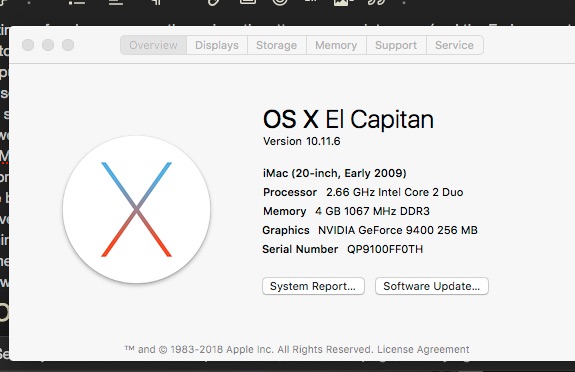Click the grey zoom window button
575x372 pixels.
click(x=68, y=45)
